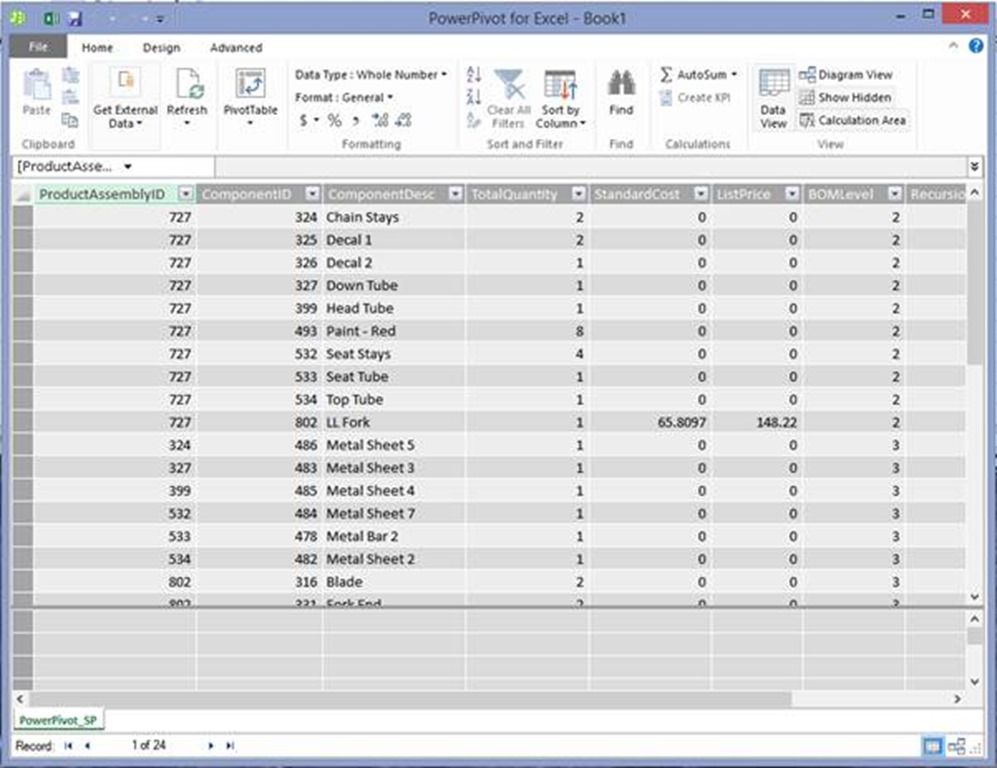Open the File menu
This screenshot has height=768, width=997.
coord(38,47)
